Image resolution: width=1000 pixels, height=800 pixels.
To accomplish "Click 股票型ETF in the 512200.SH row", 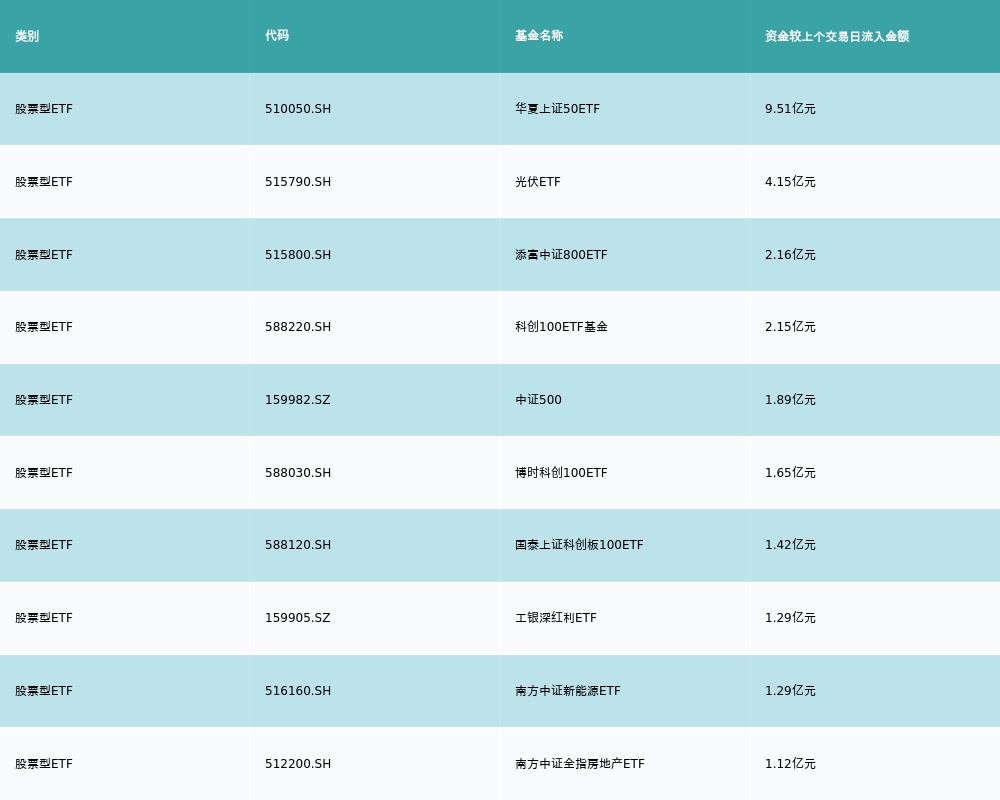I will tap(44, 764).
